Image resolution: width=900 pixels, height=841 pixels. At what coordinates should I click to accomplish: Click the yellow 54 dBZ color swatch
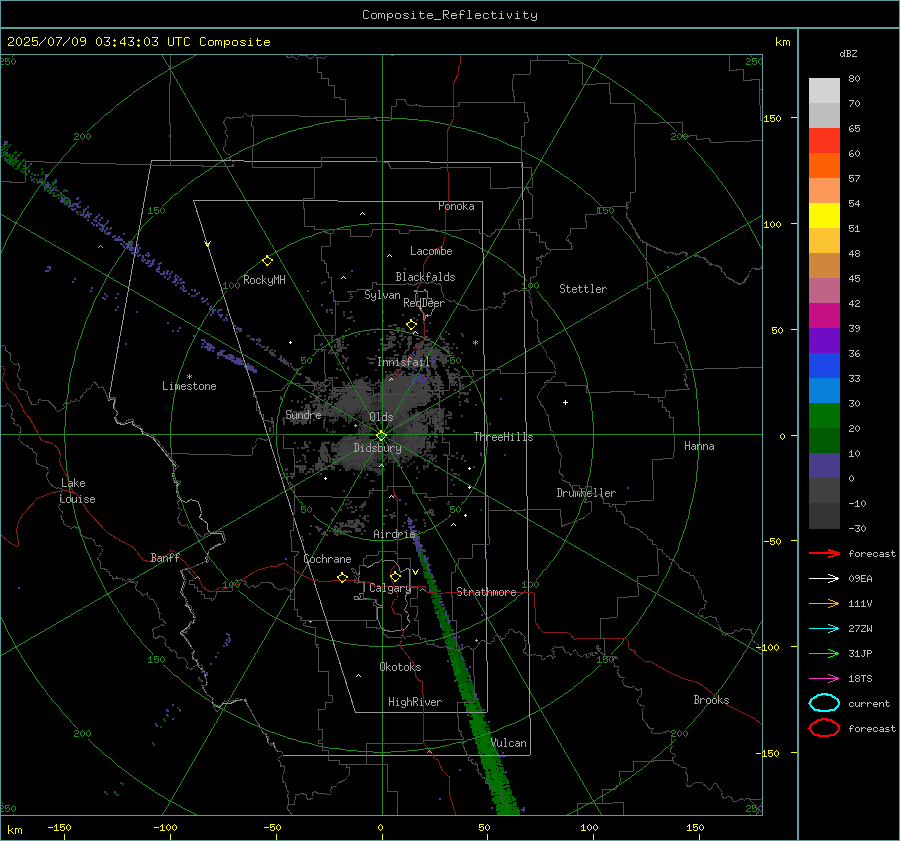tap(824, 215)
